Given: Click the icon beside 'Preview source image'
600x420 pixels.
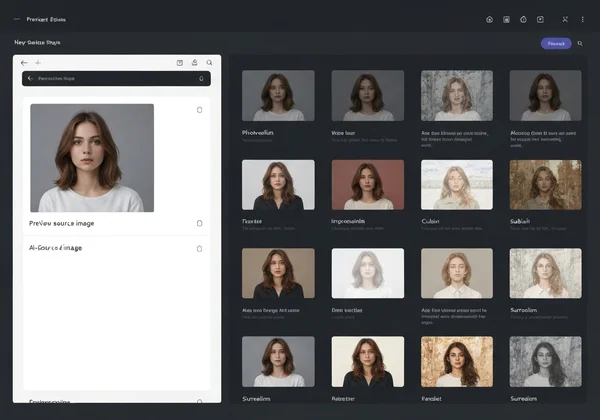Looking at the screenshot, I should pos(199,223).
